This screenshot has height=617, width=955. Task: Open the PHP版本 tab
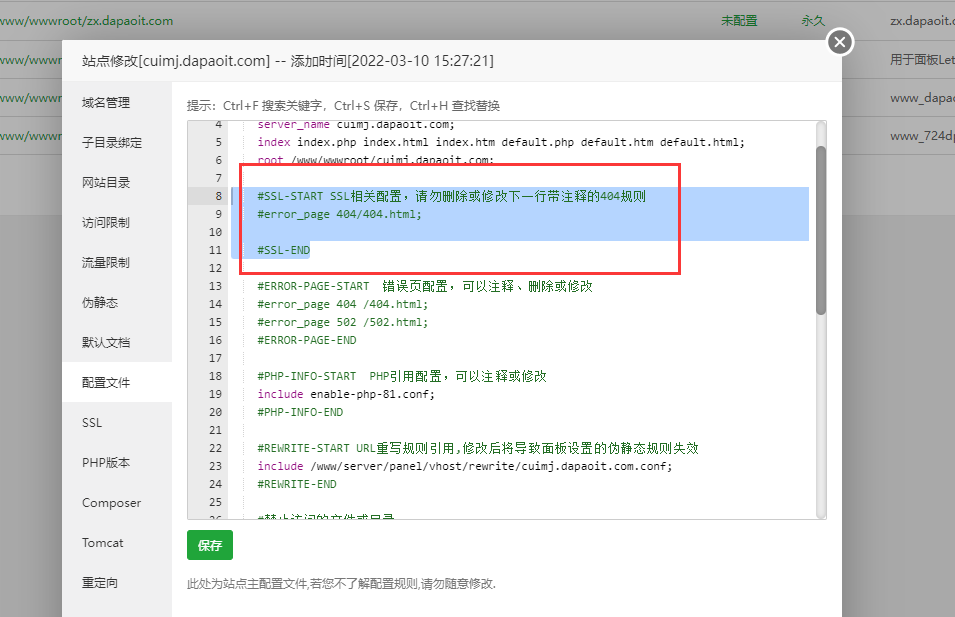106,463
